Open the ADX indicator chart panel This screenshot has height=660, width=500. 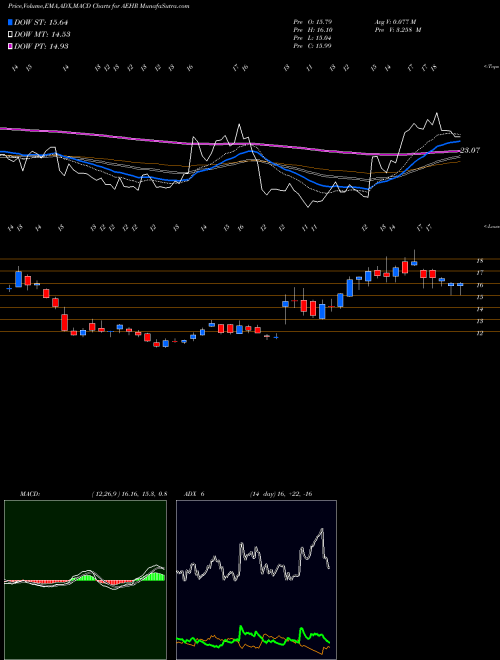pyautogui.click(x=256, y=580)
